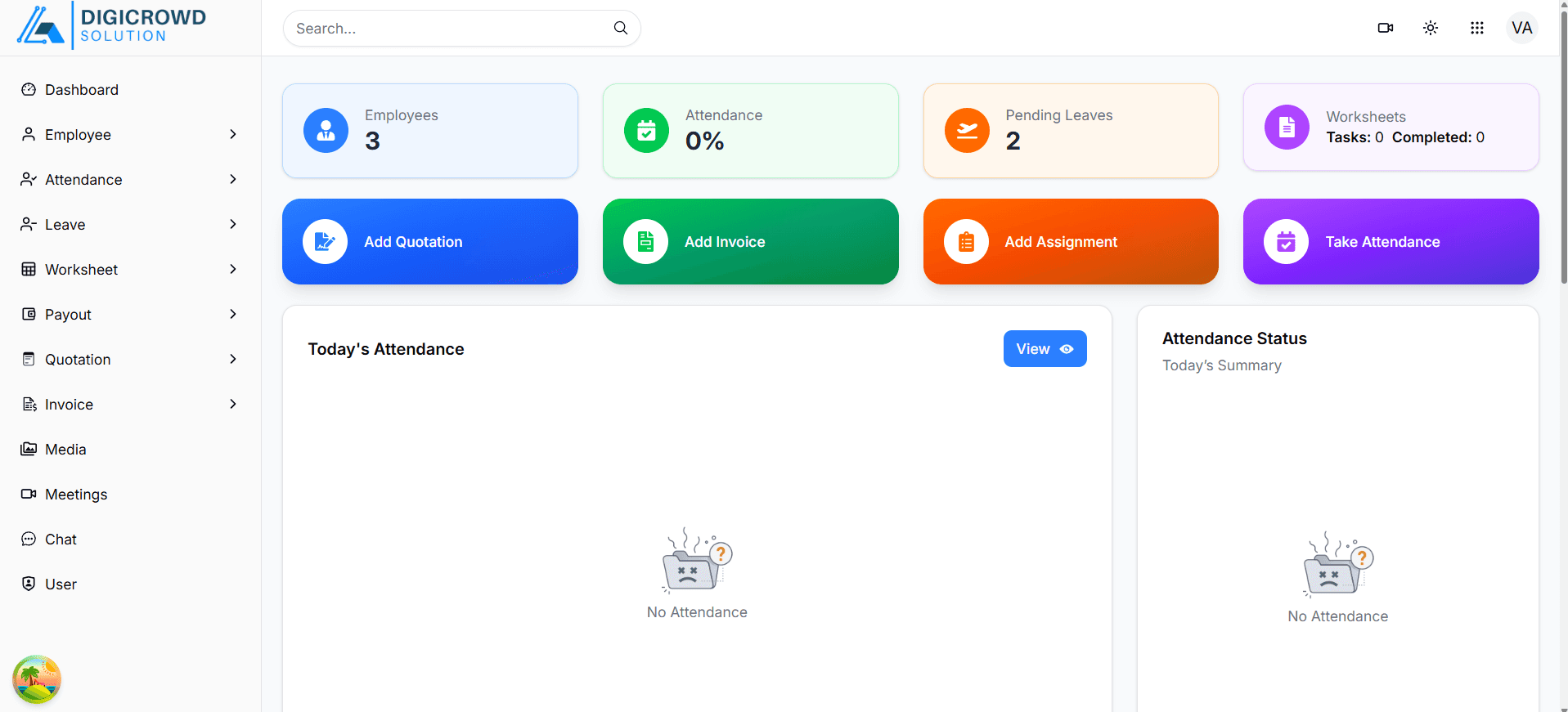Select the Worksheet menu label
The height and width of the screenshot is (712, 1568).
pos(81,270)
